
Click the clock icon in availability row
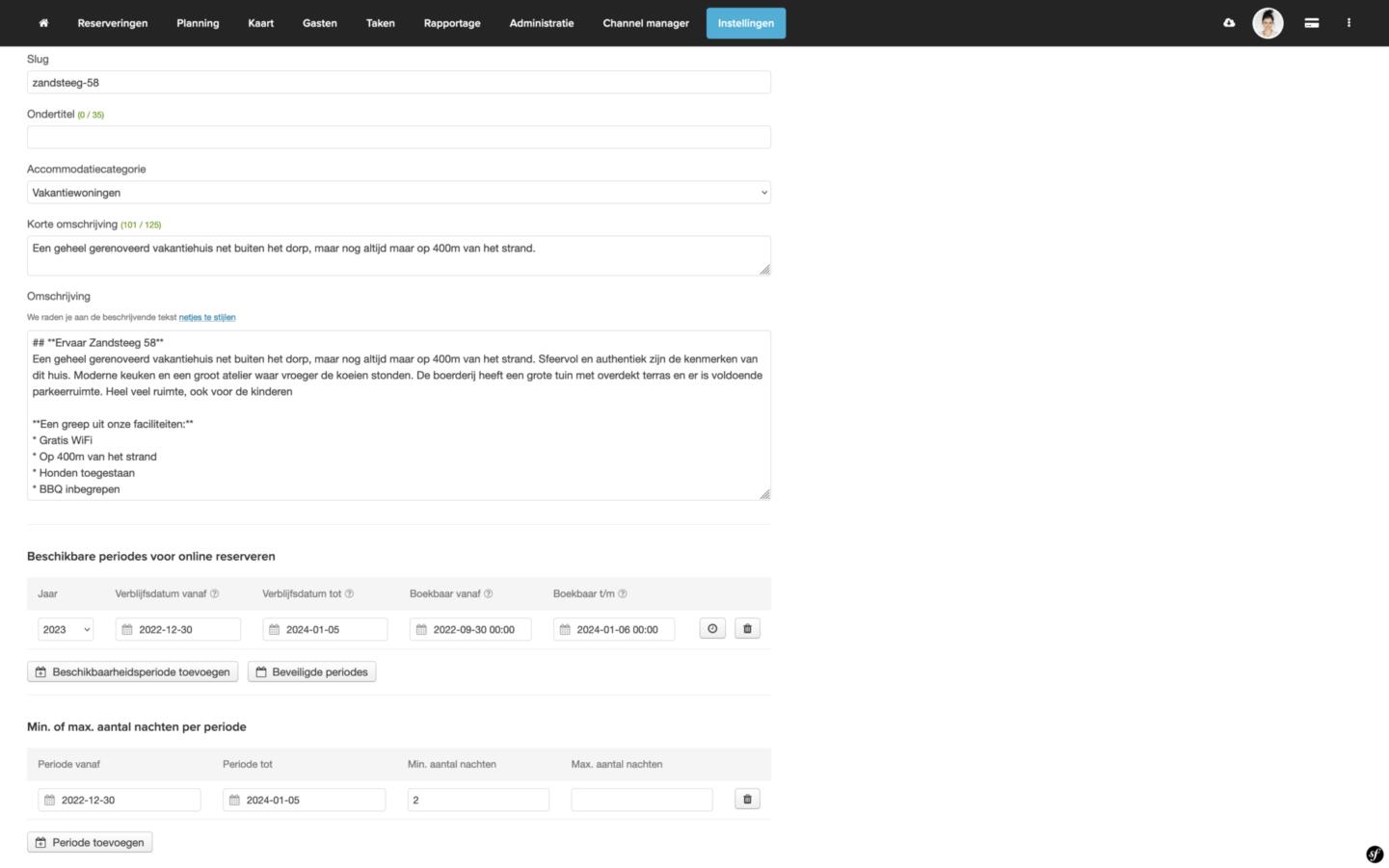712,629
